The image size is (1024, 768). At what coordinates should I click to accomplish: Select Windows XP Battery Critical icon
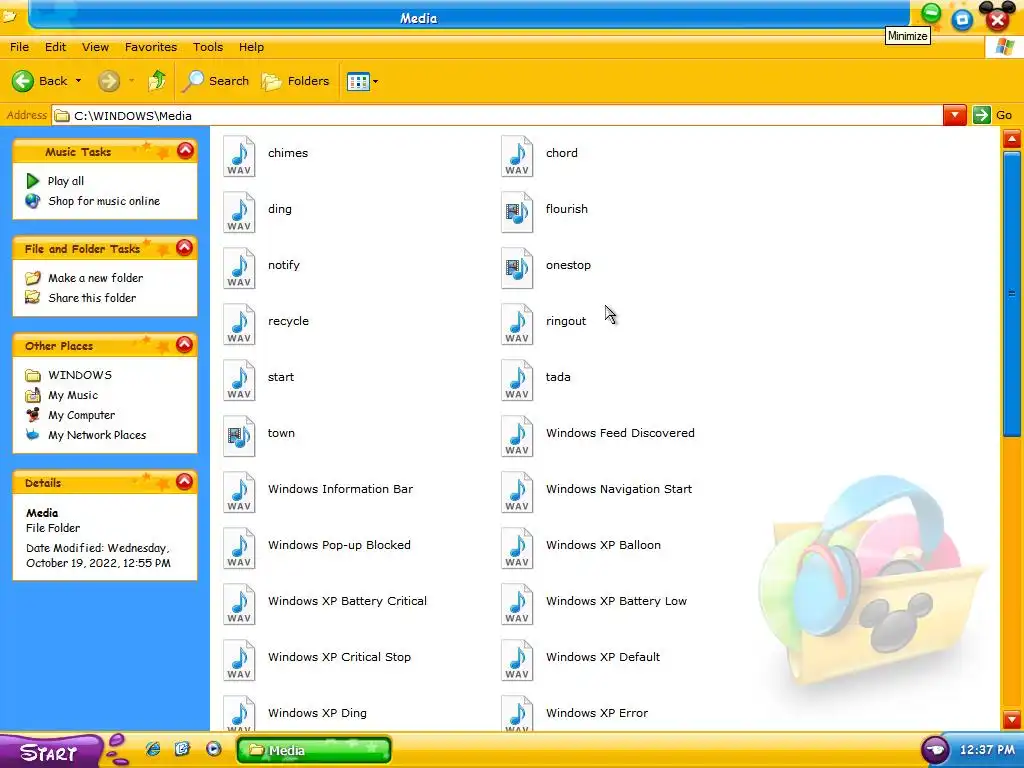coord(239,604)
